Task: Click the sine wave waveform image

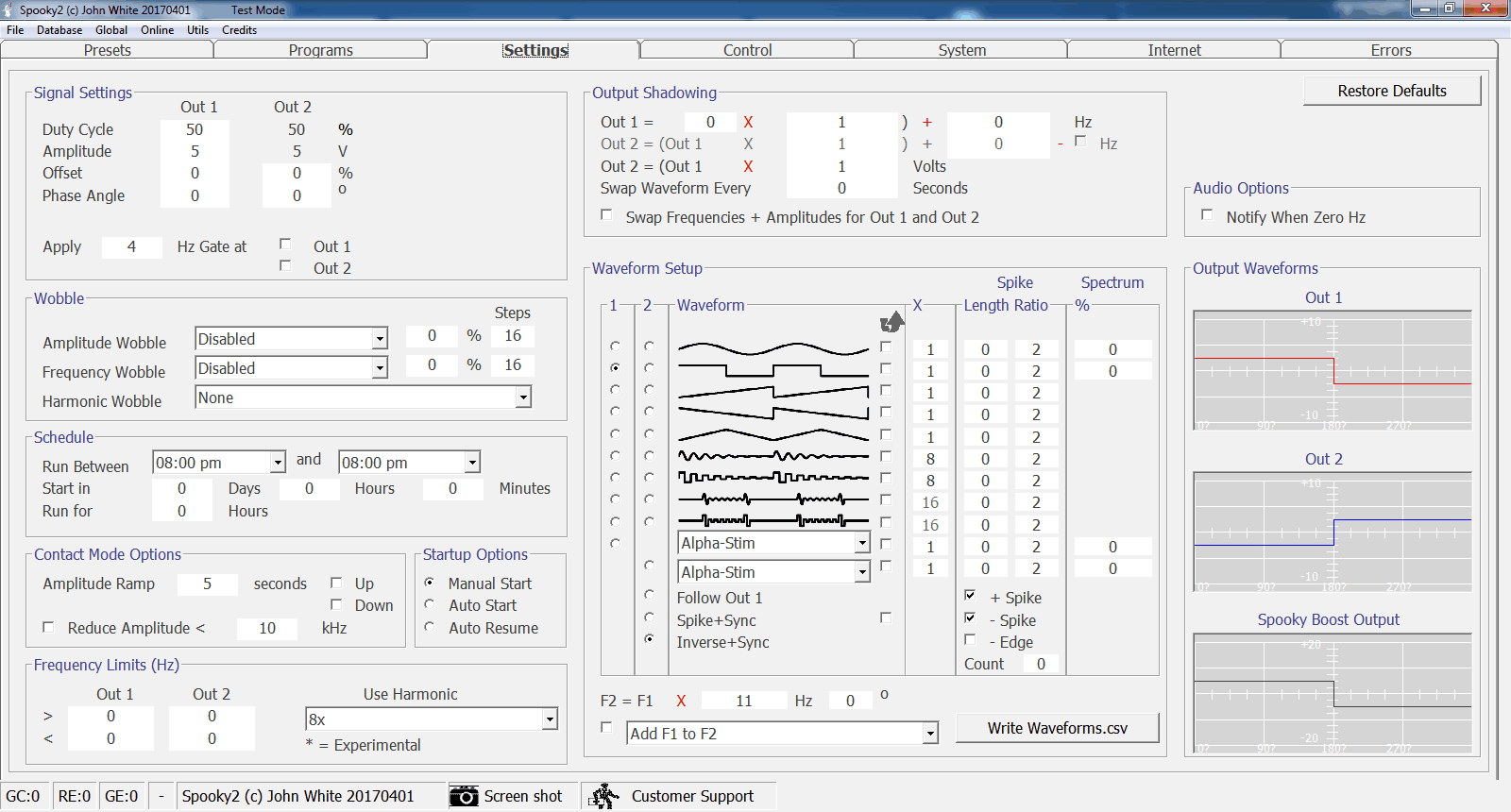Action: (x=772, y=347)
